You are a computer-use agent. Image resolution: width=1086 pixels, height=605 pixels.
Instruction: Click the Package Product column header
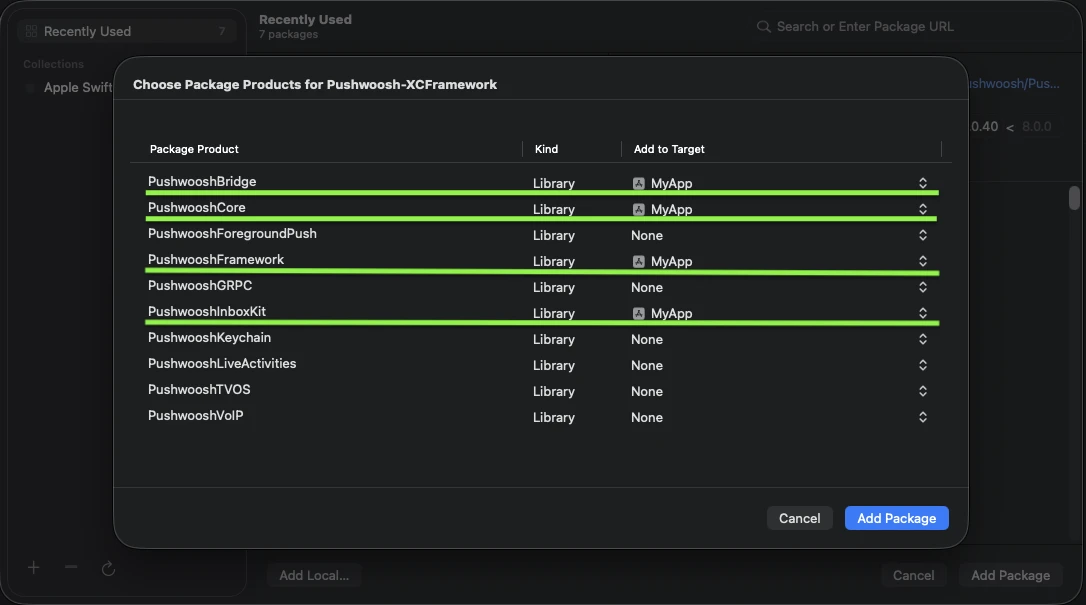tap(194, 149)
